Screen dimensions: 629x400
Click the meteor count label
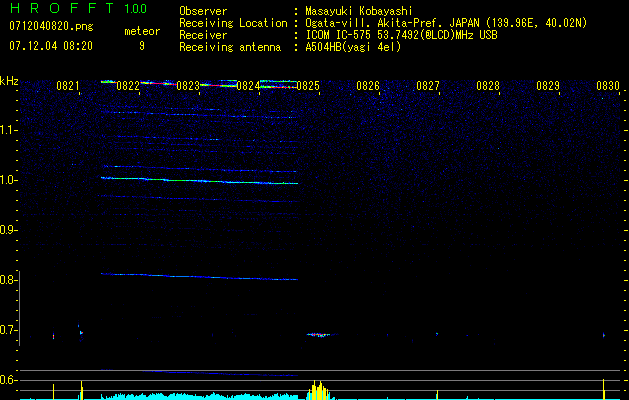click(x=142, y=31)
